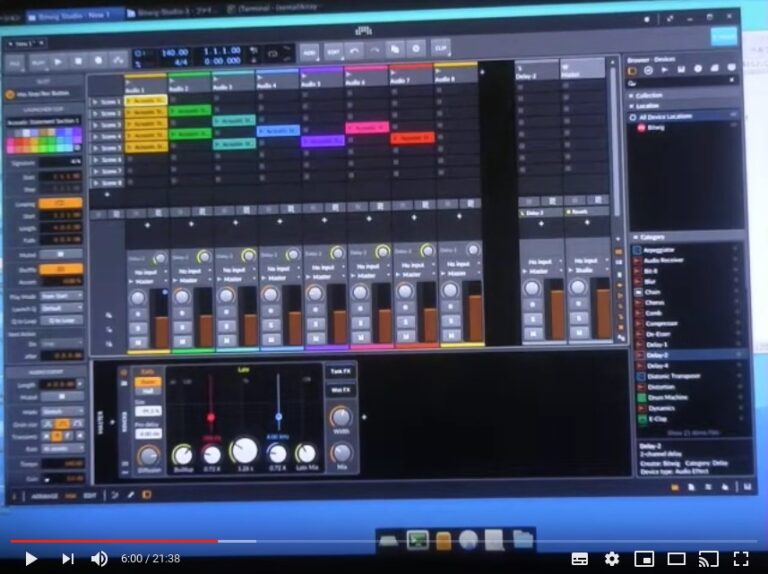Click the orange Browser panel icon at bottom right
The image size is (768, 574).
tap(674, 487)
